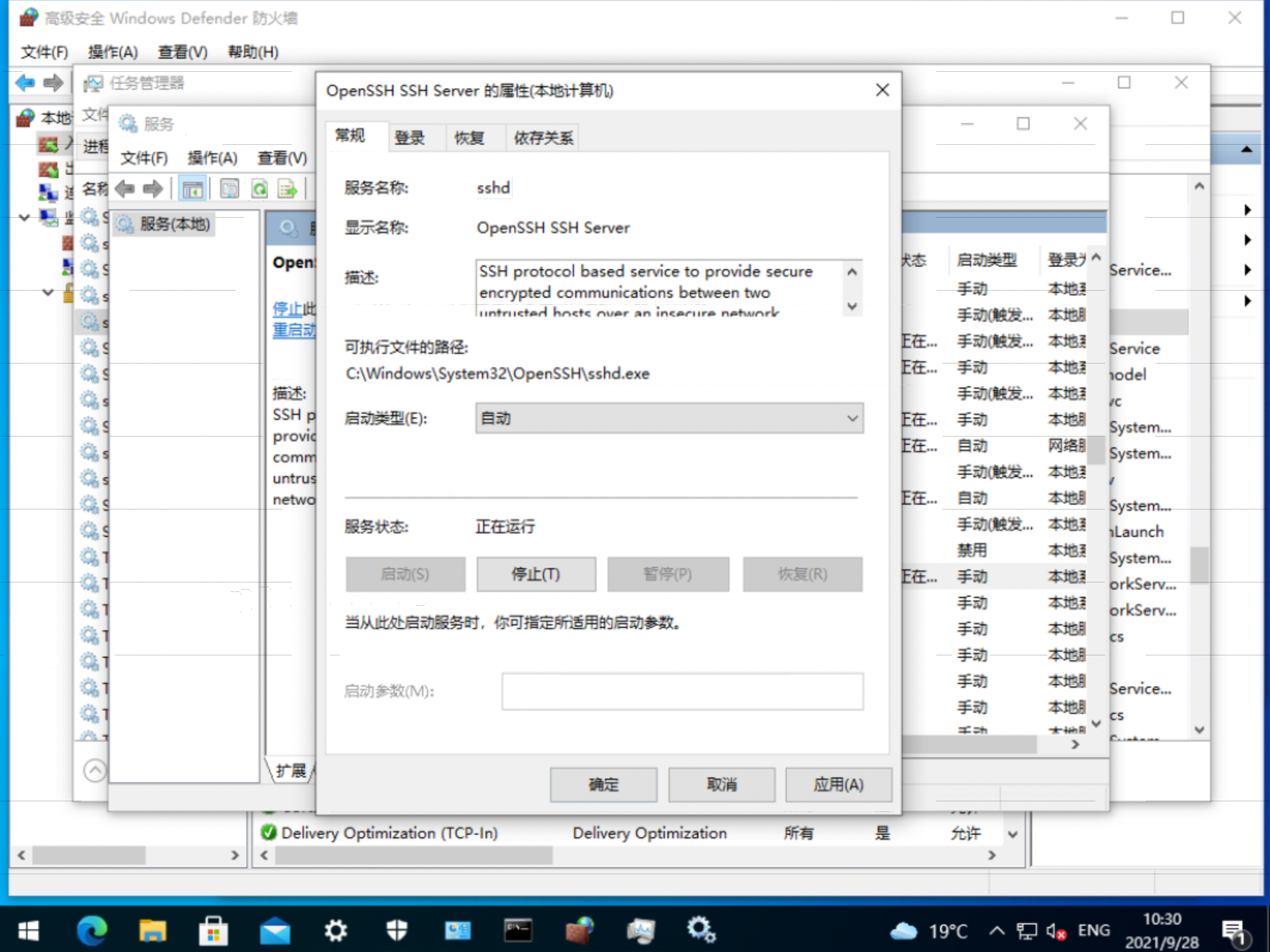
Task: Open Windows Security shield in taskbar
Action: click(x=396, y=930)
